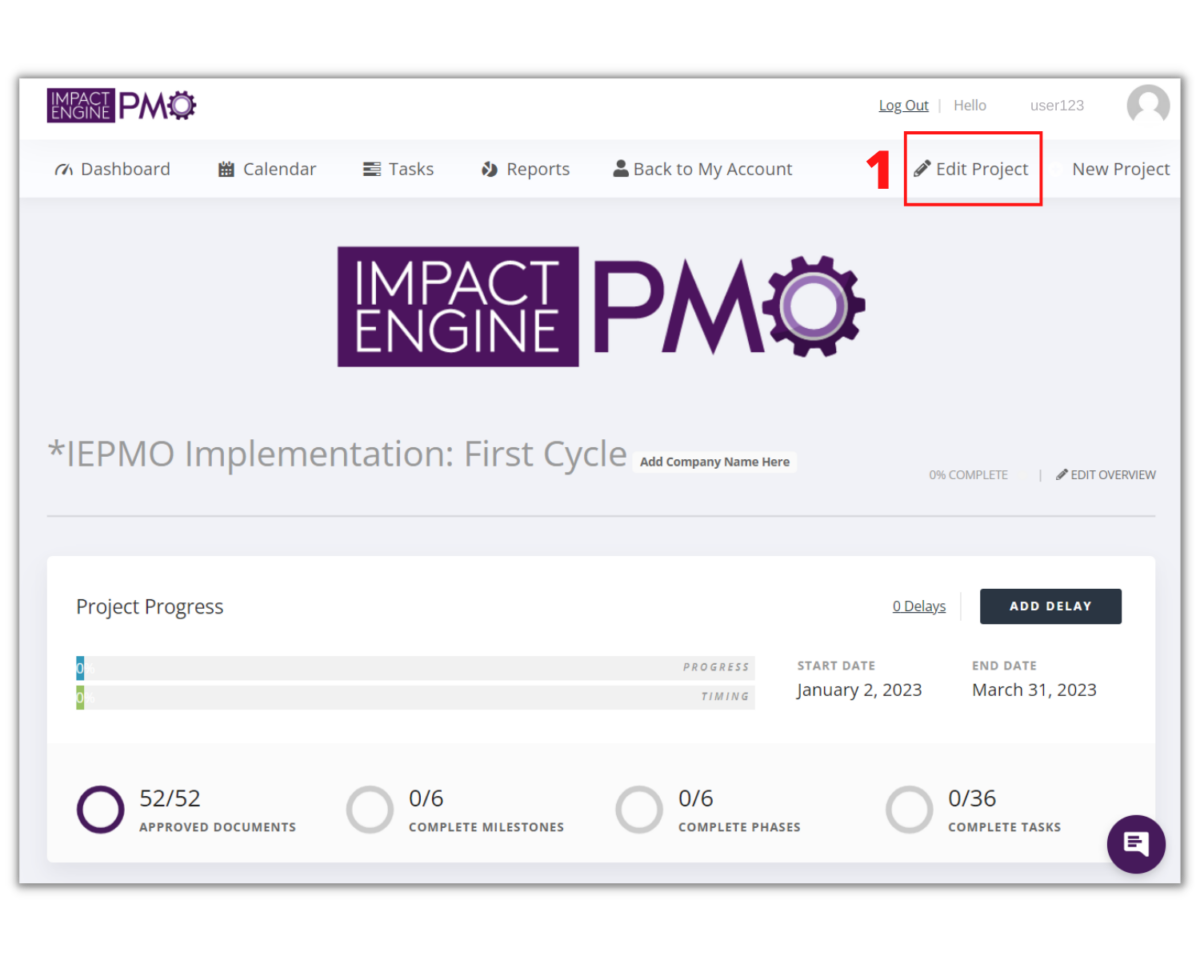Click the Complete Phases progress circle

point(639,809)
